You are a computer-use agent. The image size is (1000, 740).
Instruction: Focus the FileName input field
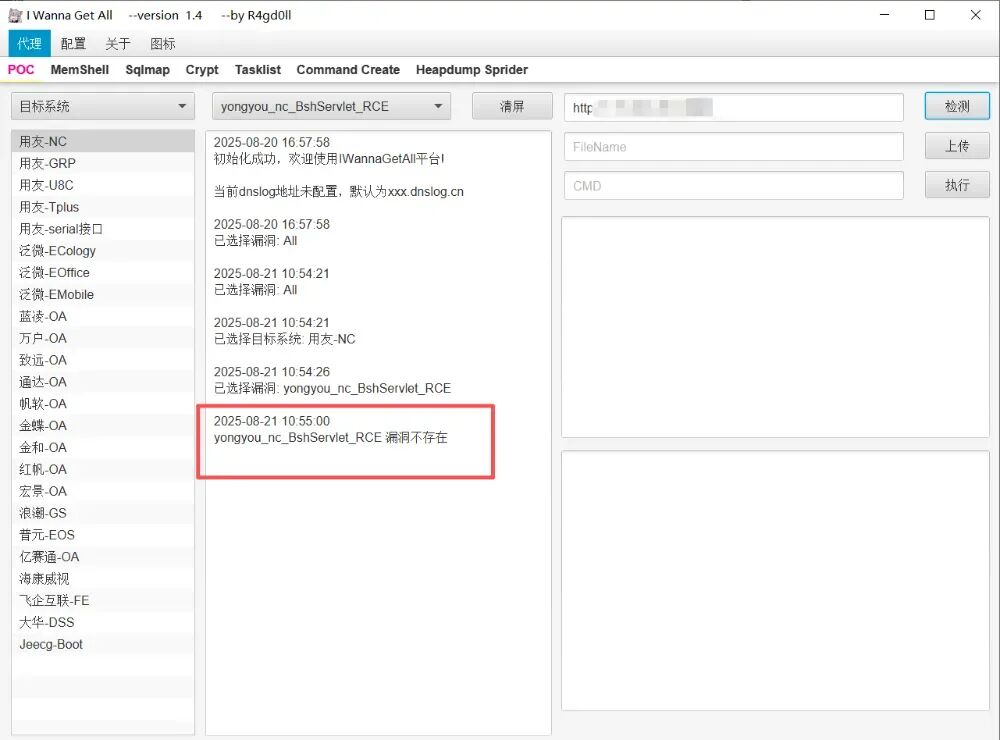click(733, 147)
